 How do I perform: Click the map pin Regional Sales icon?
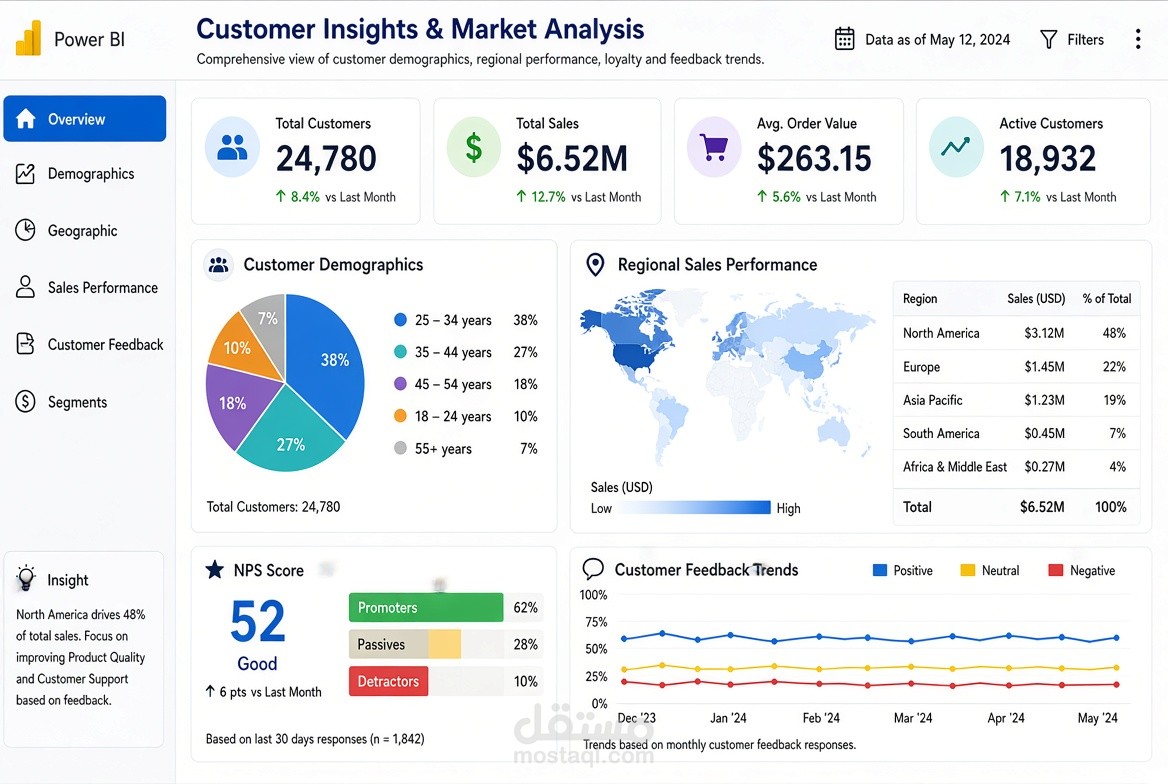pyautogui.click(x=595, y=265)
